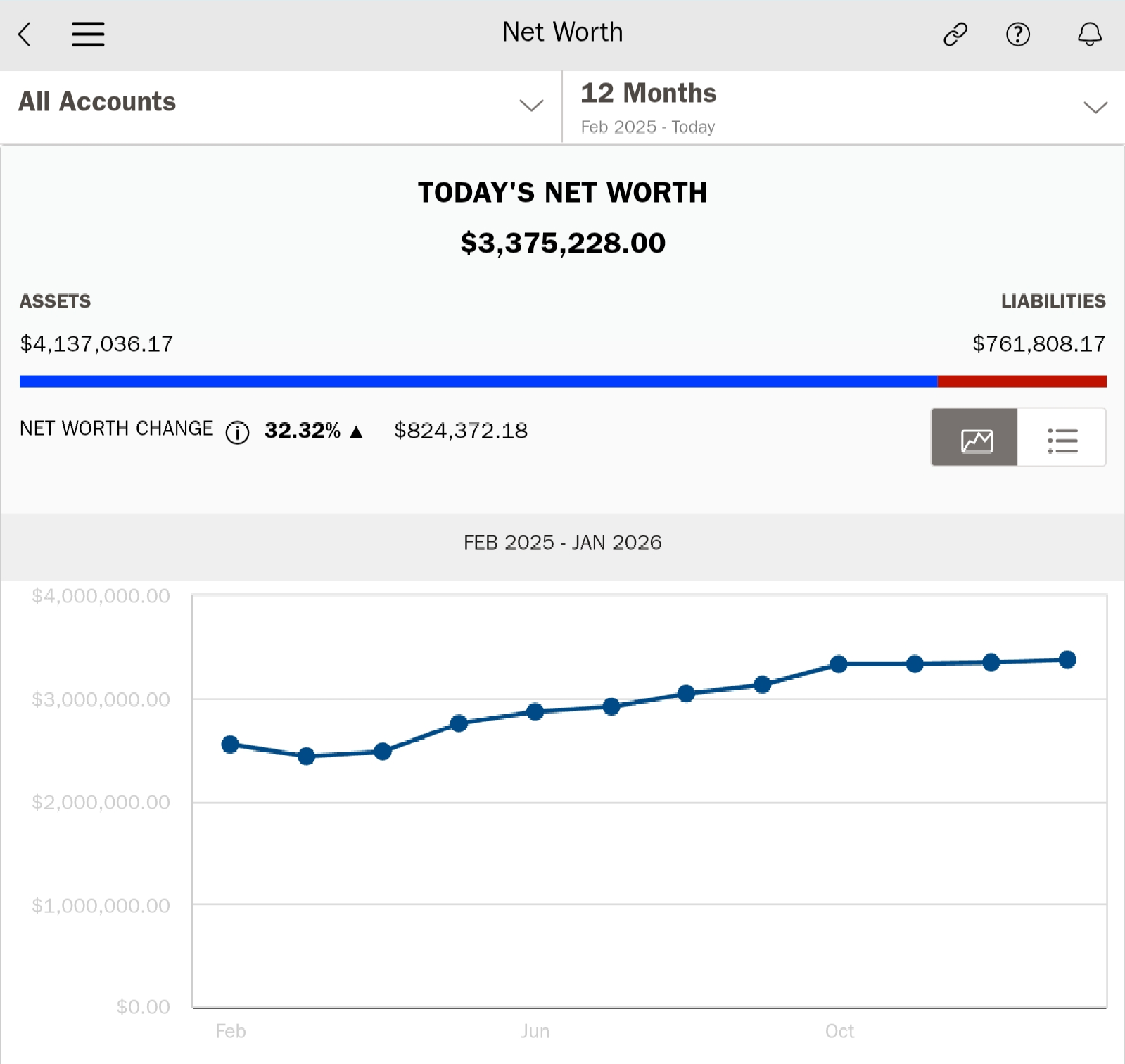Viewport: 1125px width, 1064px height.
Task: Click the Oct x-axis label
Action: 839,1031
